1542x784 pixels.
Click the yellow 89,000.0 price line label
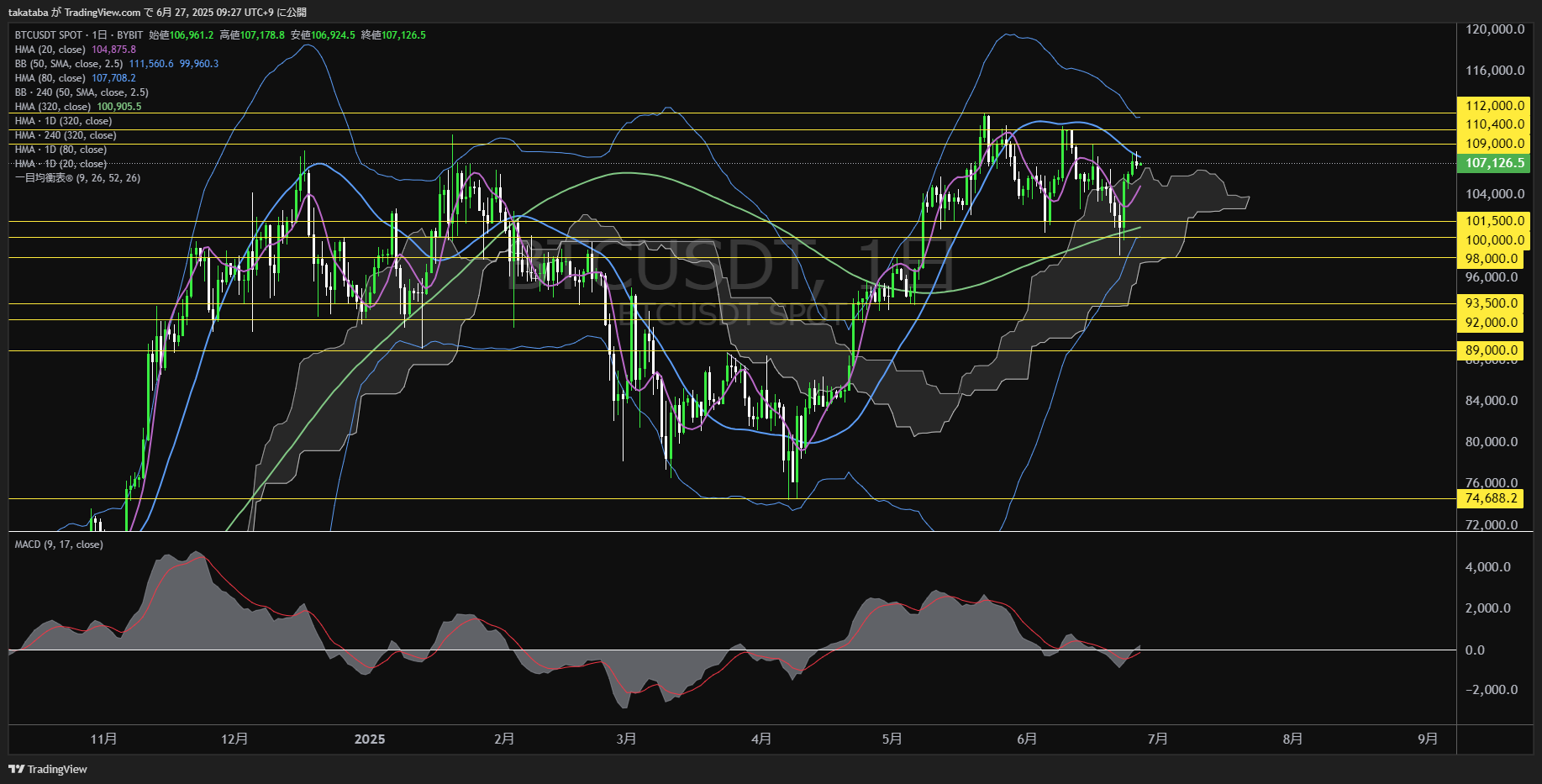tap(1492, 350)
